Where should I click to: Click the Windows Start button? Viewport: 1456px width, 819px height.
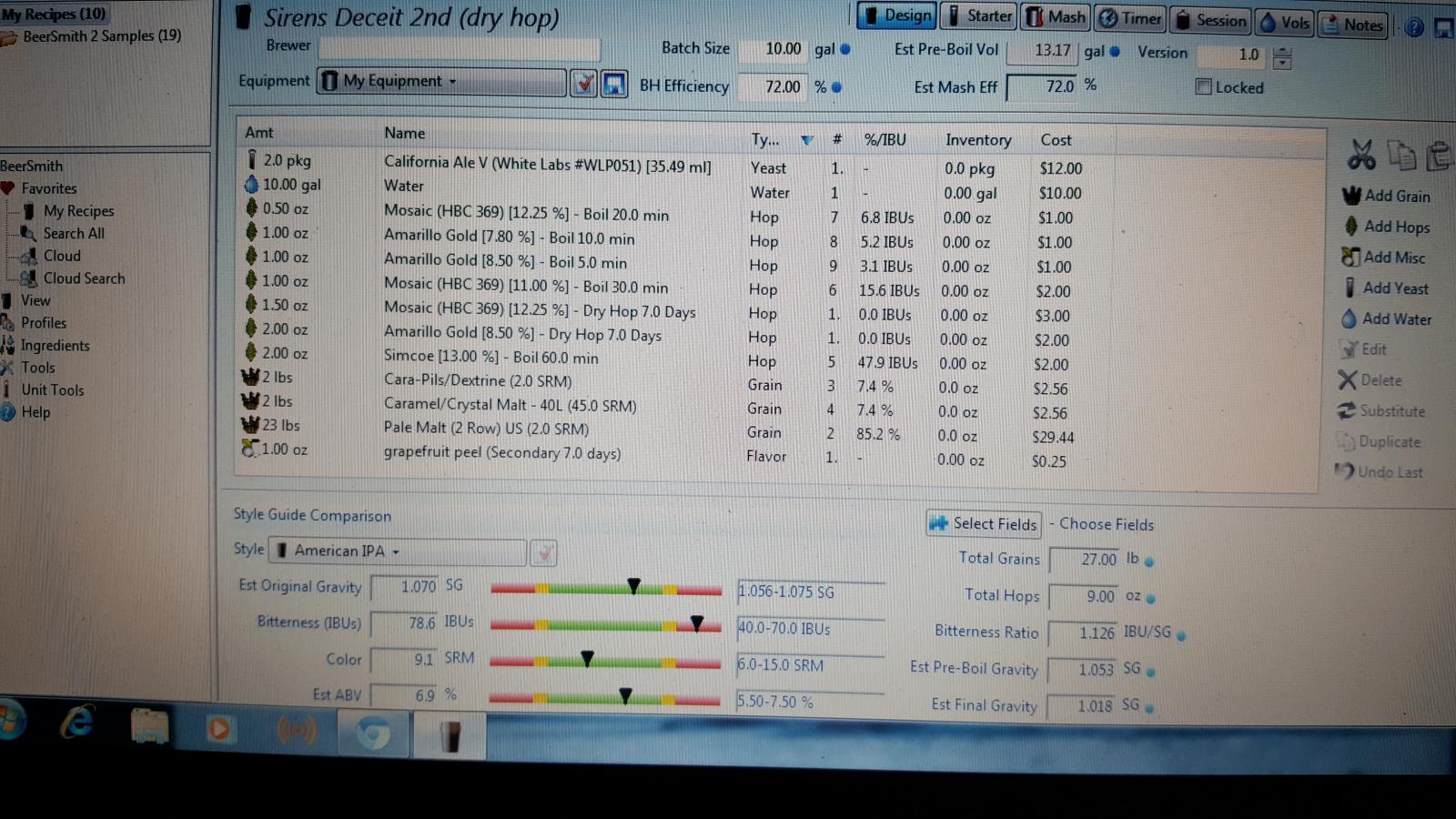tap(11, 721)
